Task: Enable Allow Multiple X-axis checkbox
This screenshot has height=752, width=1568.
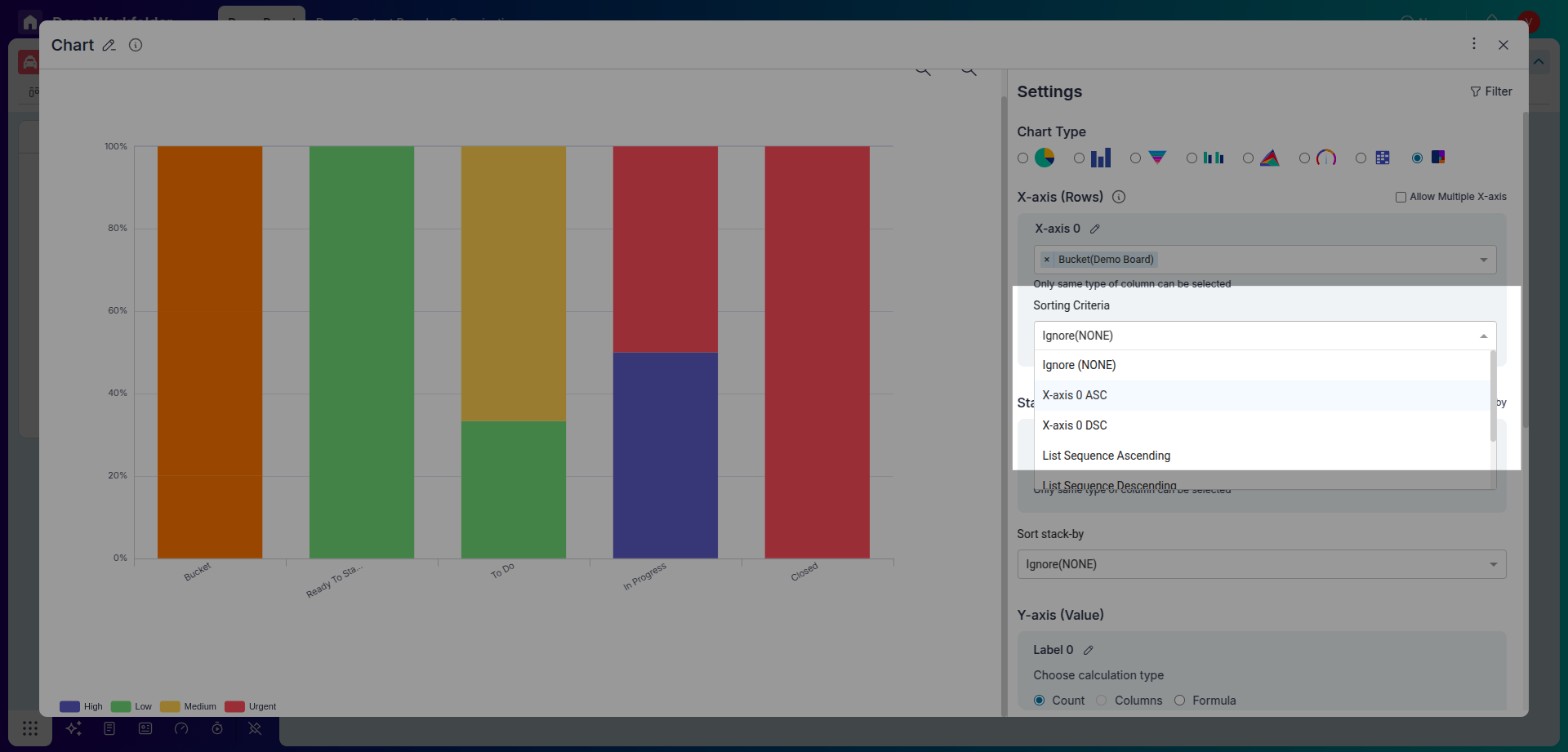Action: click(x=1401, y=197)
